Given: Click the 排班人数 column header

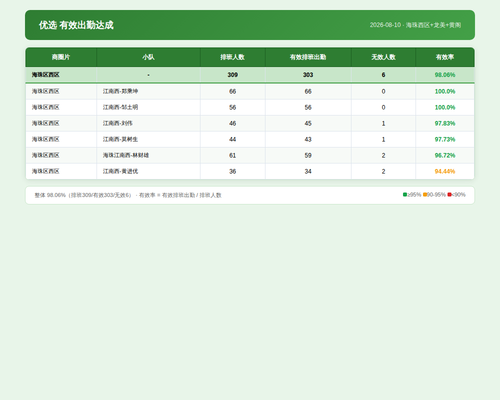Looking at the screenshot, I should click(x=233, y=57).
